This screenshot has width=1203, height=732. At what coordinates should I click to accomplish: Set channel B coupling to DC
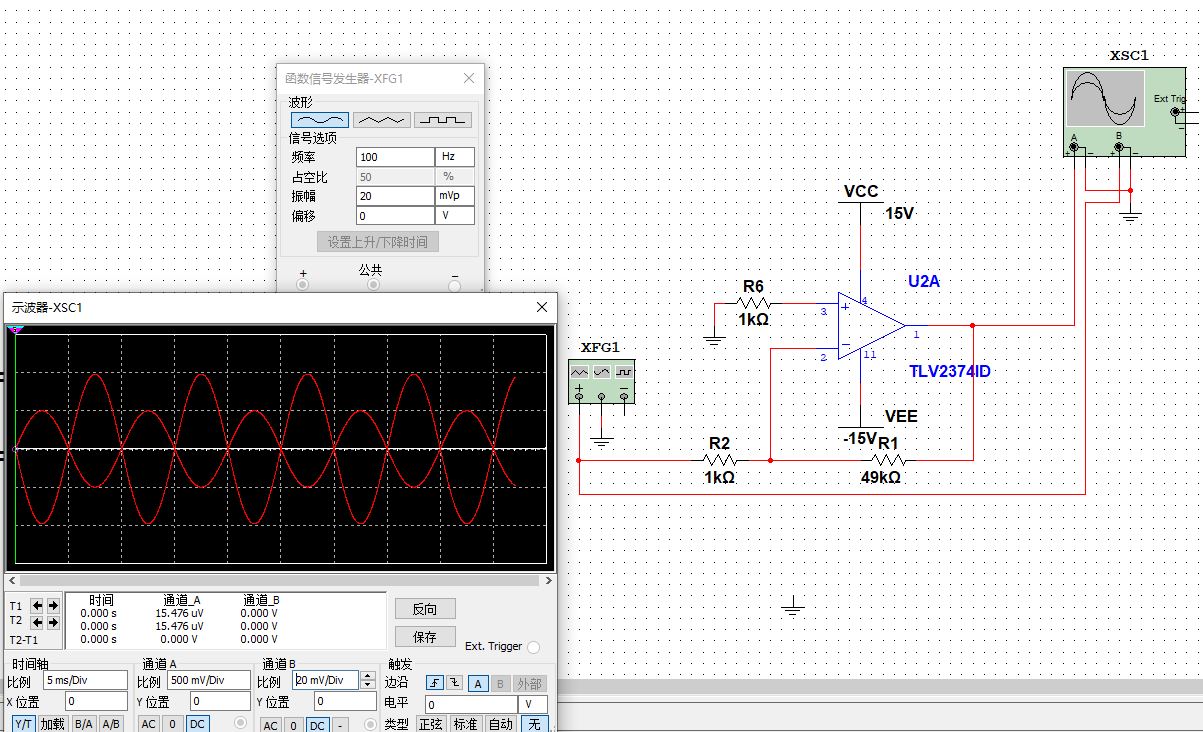[317, 726]
